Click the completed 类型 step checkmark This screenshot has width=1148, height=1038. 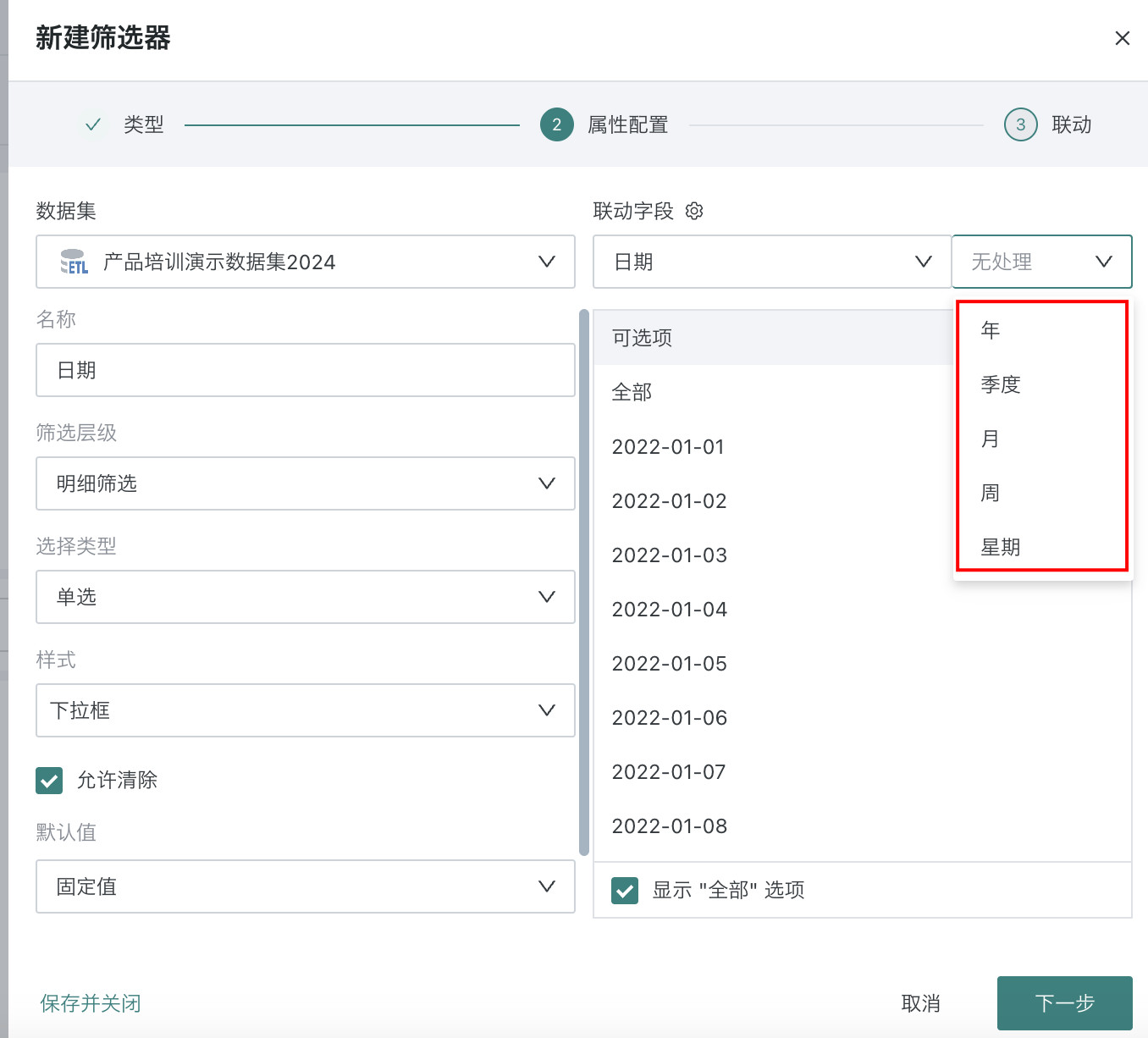click(x=93, y=124)
